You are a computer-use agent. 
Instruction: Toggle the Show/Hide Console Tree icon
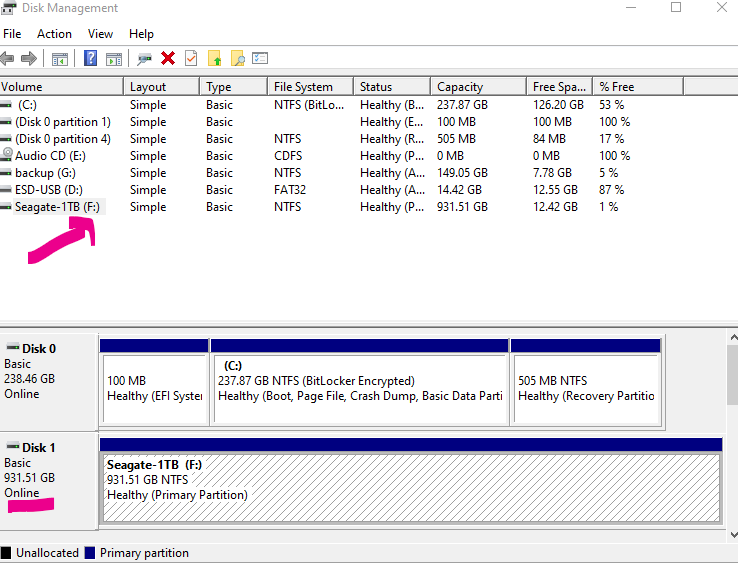60,59
